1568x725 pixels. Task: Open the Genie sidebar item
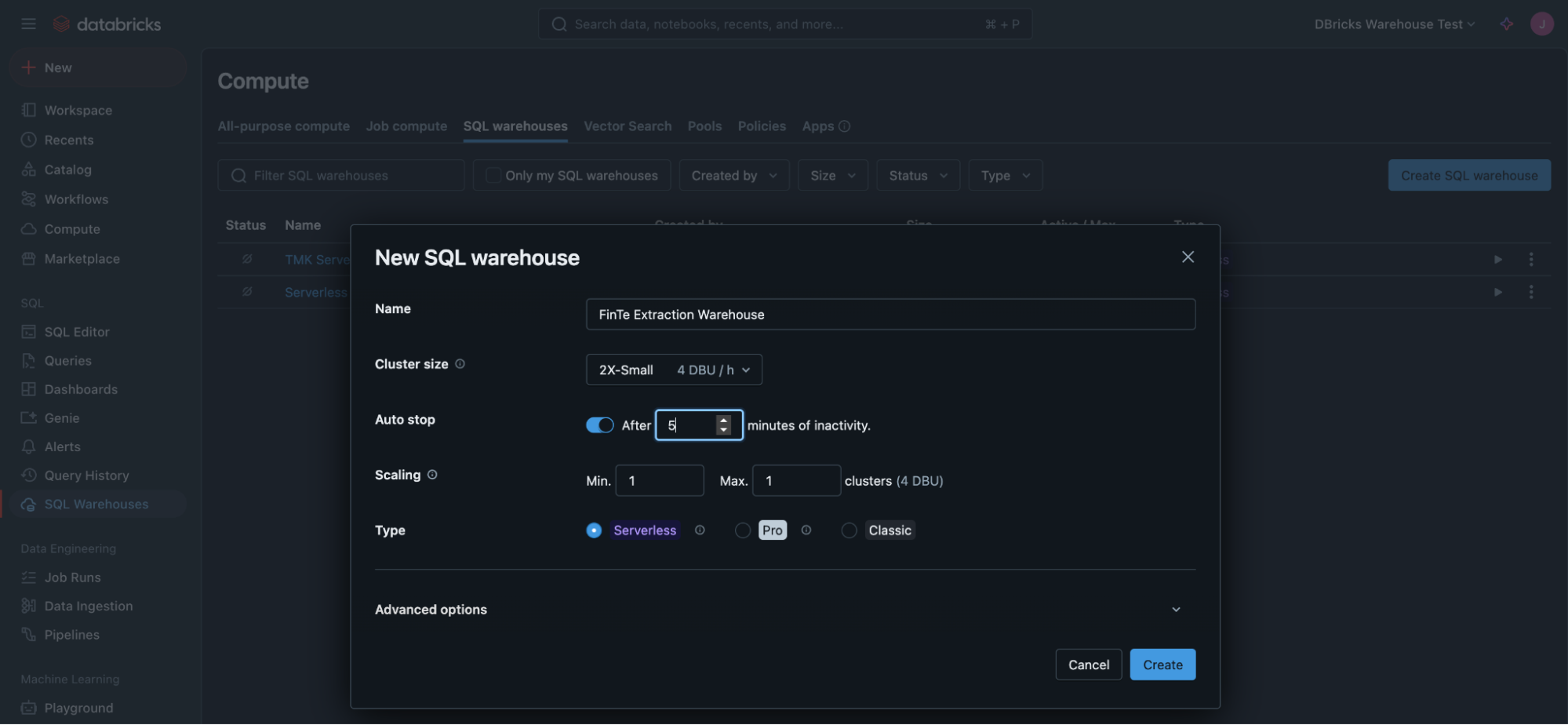click(62, 418)
